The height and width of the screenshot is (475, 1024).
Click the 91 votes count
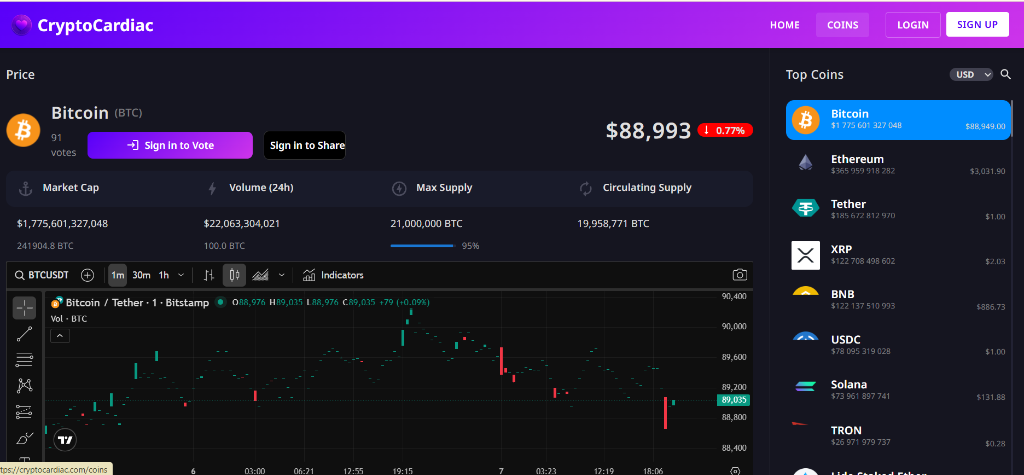pos(63,145)
